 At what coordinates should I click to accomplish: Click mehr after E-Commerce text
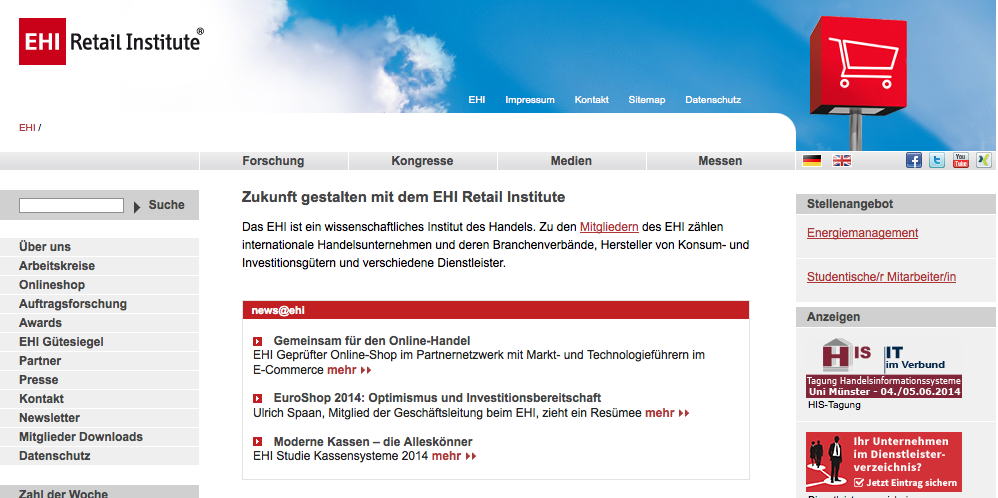(349, 370)
